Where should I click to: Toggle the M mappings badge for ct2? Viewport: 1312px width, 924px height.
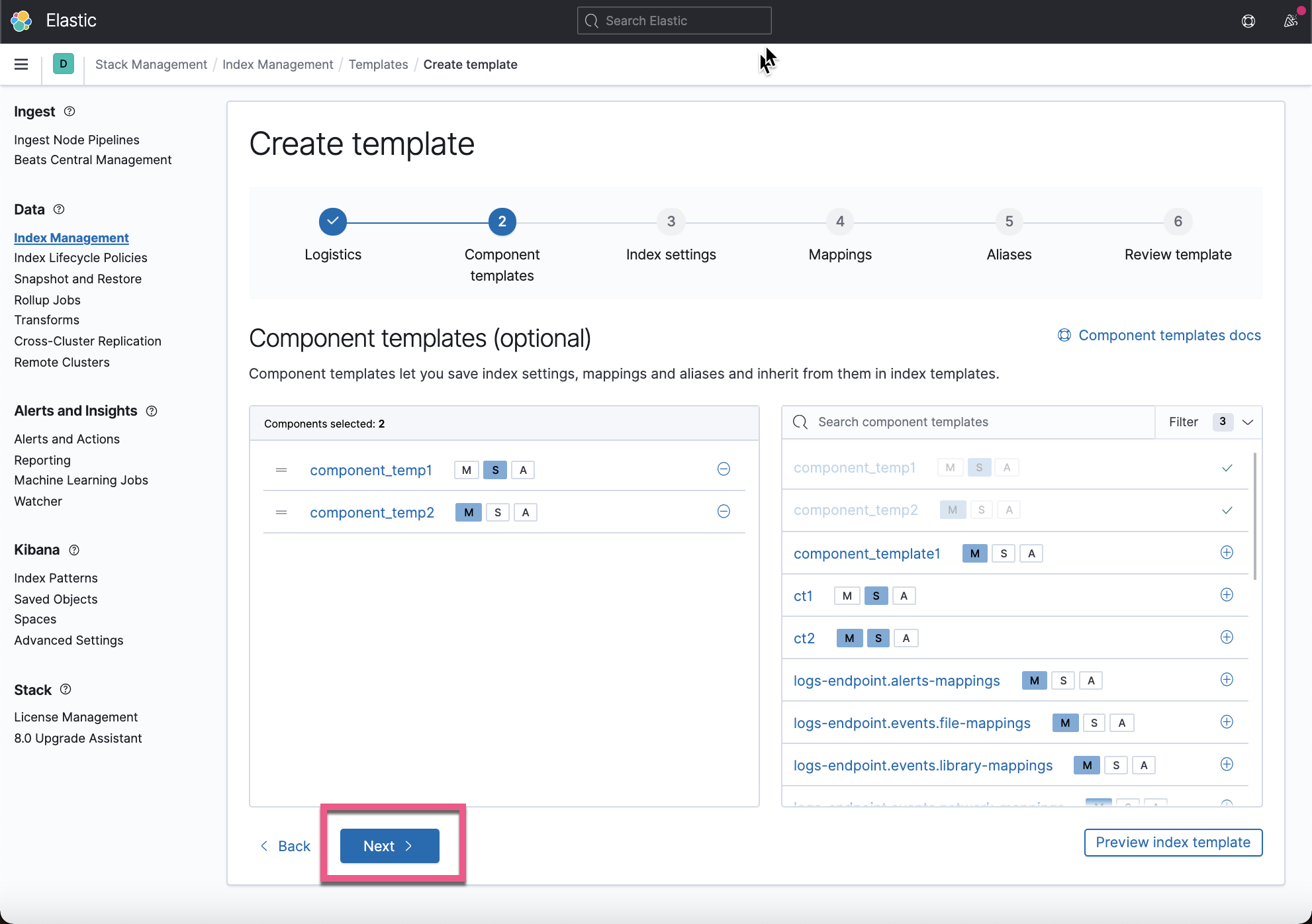(849, 637)
